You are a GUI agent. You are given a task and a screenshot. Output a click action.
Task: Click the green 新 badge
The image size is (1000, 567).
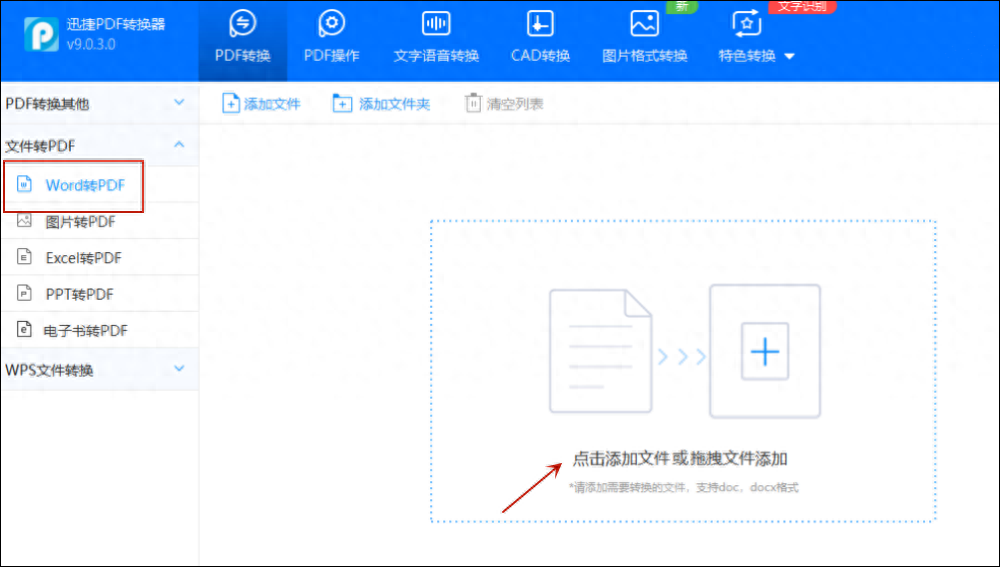pyautogui.click(x=682, y=6)
